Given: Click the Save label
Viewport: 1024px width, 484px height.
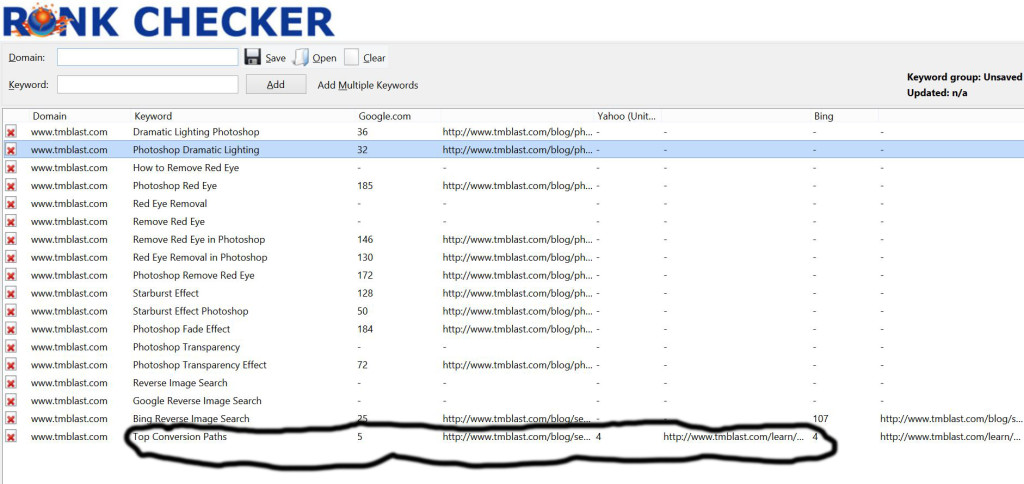Looking at the screenshot, I should (x=275, y=58).
